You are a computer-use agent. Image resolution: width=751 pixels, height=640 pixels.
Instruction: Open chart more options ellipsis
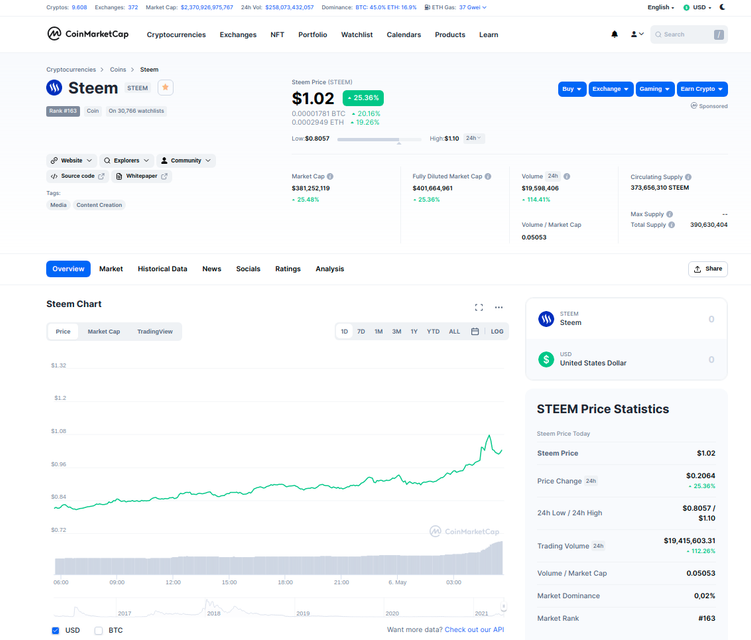[x=499, y=308]
